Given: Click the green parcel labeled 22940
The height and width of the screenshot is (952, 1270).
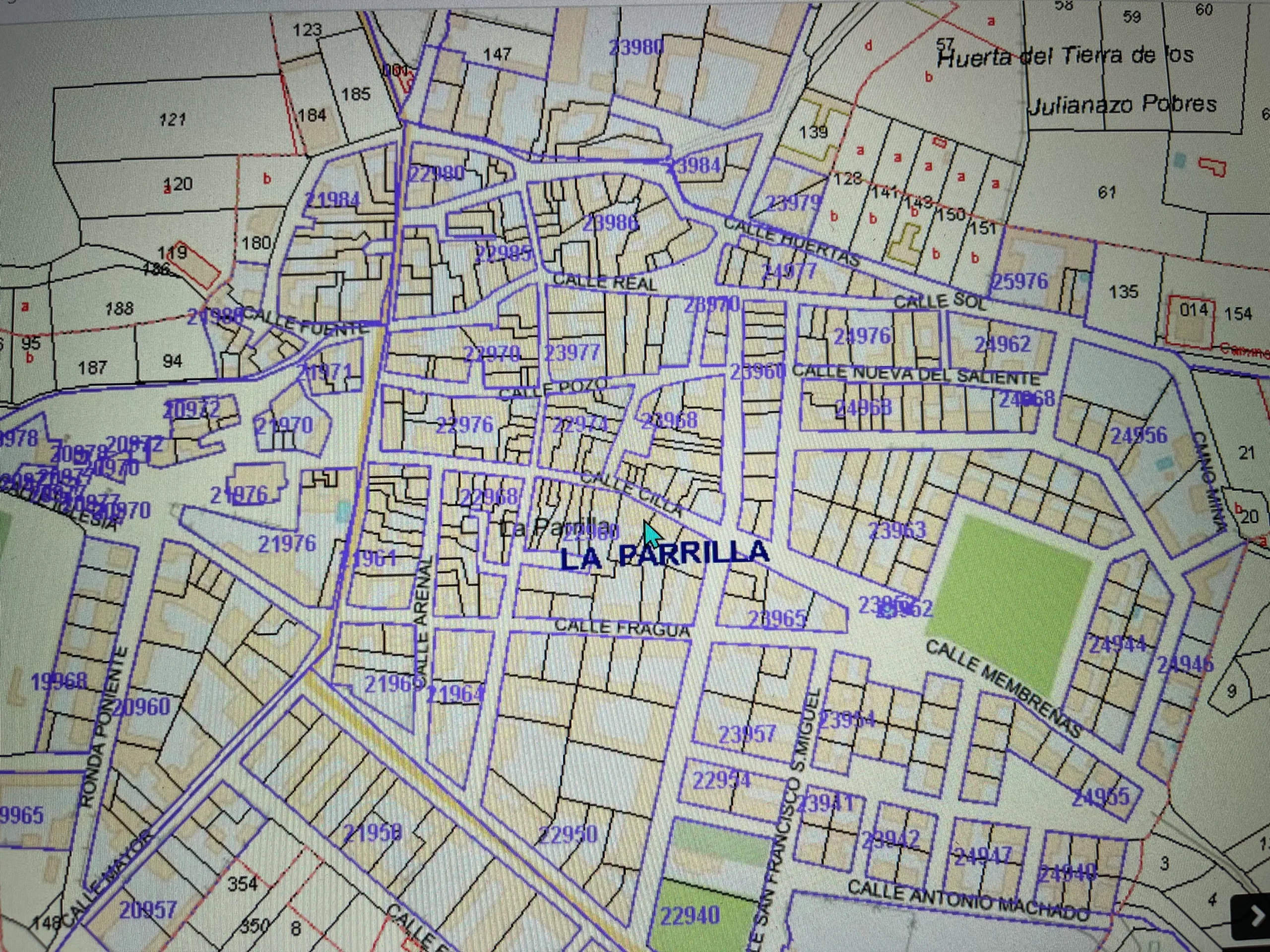Looking at the screenshot, I should click(x=690, y=916).
